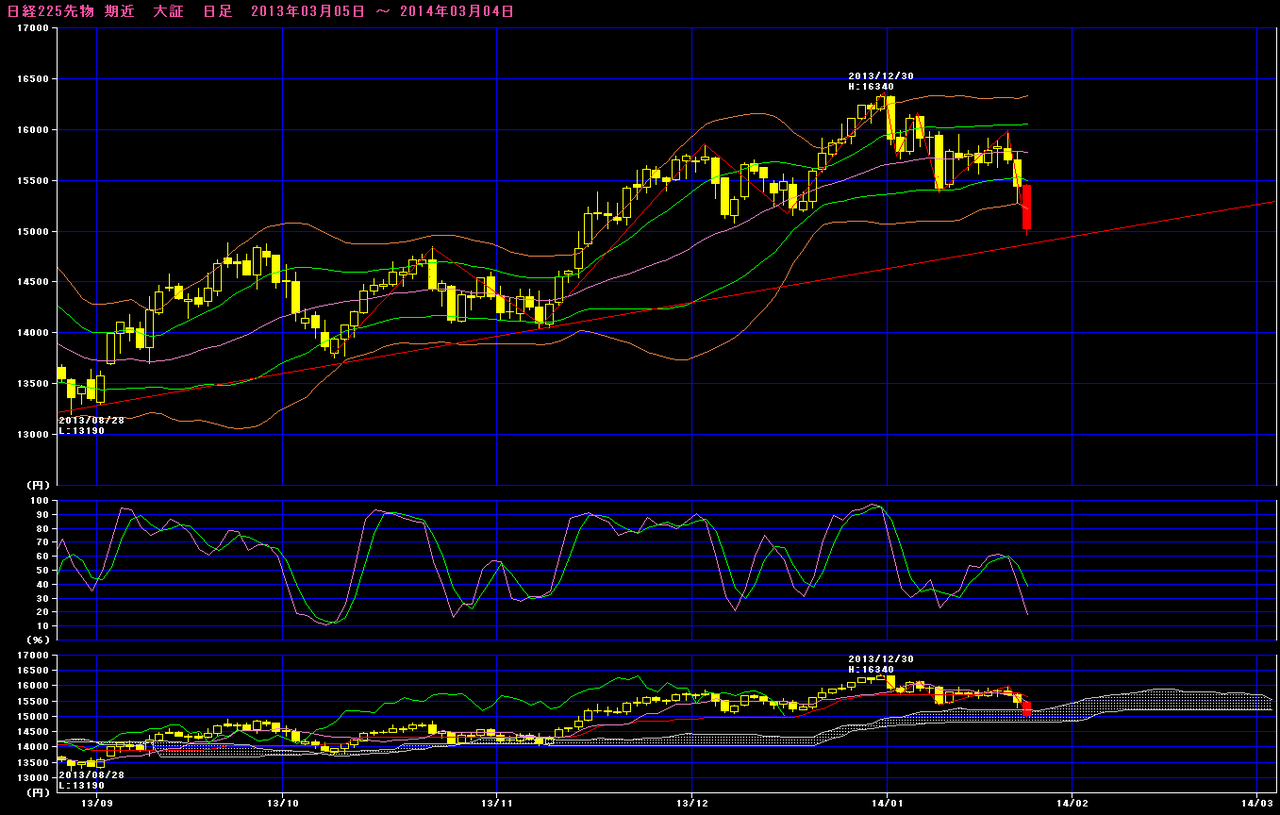Click the 40 label on oscillator axis
This screenshot has width=1280, height=815.
coord(43,584)
